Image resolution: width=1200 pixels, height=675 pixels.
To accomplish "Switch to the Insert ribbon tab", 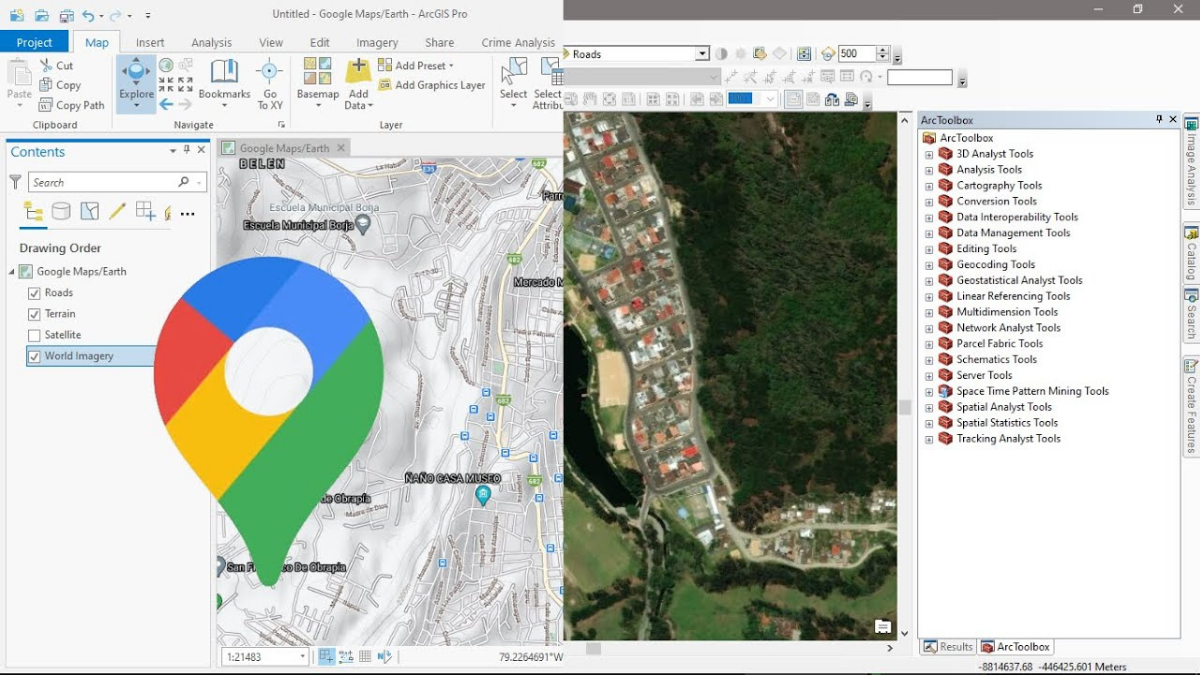I will [x=150, y=43].
